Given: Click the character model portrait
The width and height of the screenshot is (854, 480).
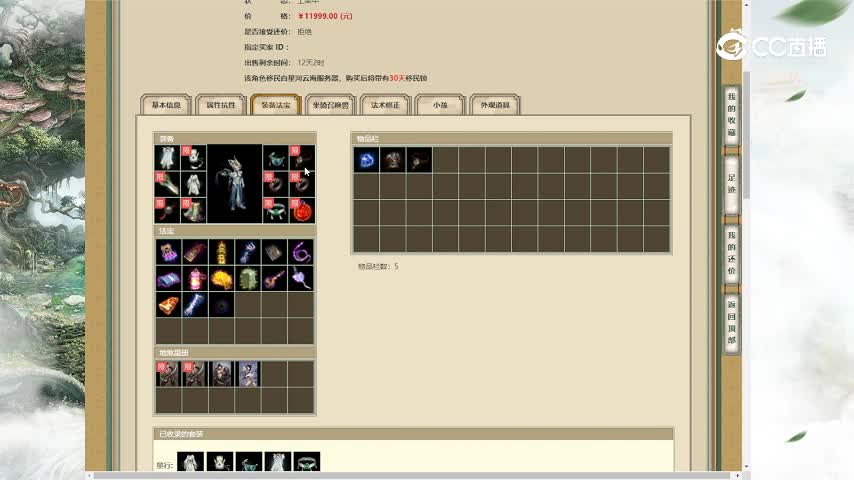Looking at the screenshot, I should (235, 184).
